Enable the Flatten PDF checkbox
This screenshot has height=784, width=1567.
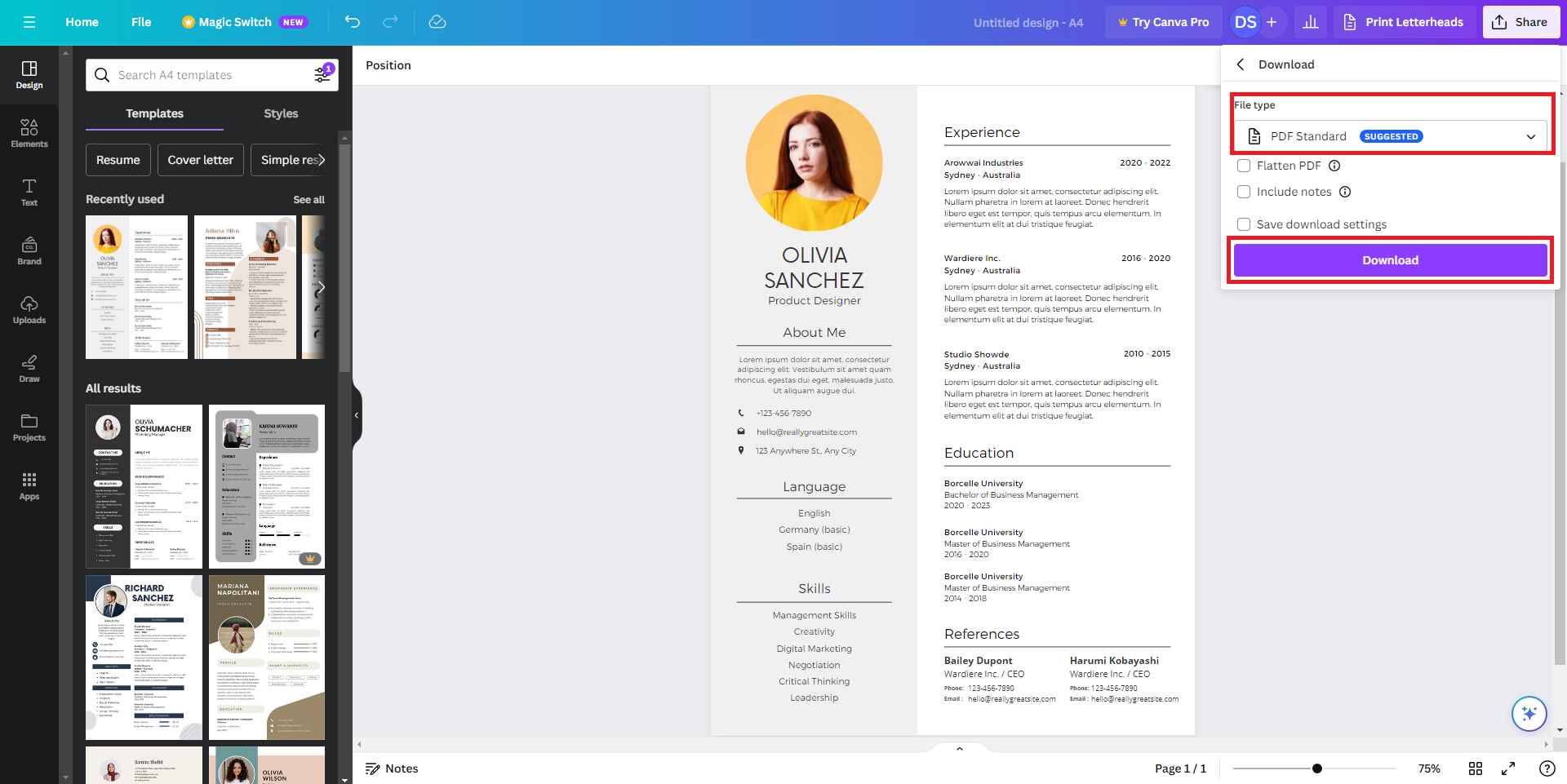pos(1244,166)
